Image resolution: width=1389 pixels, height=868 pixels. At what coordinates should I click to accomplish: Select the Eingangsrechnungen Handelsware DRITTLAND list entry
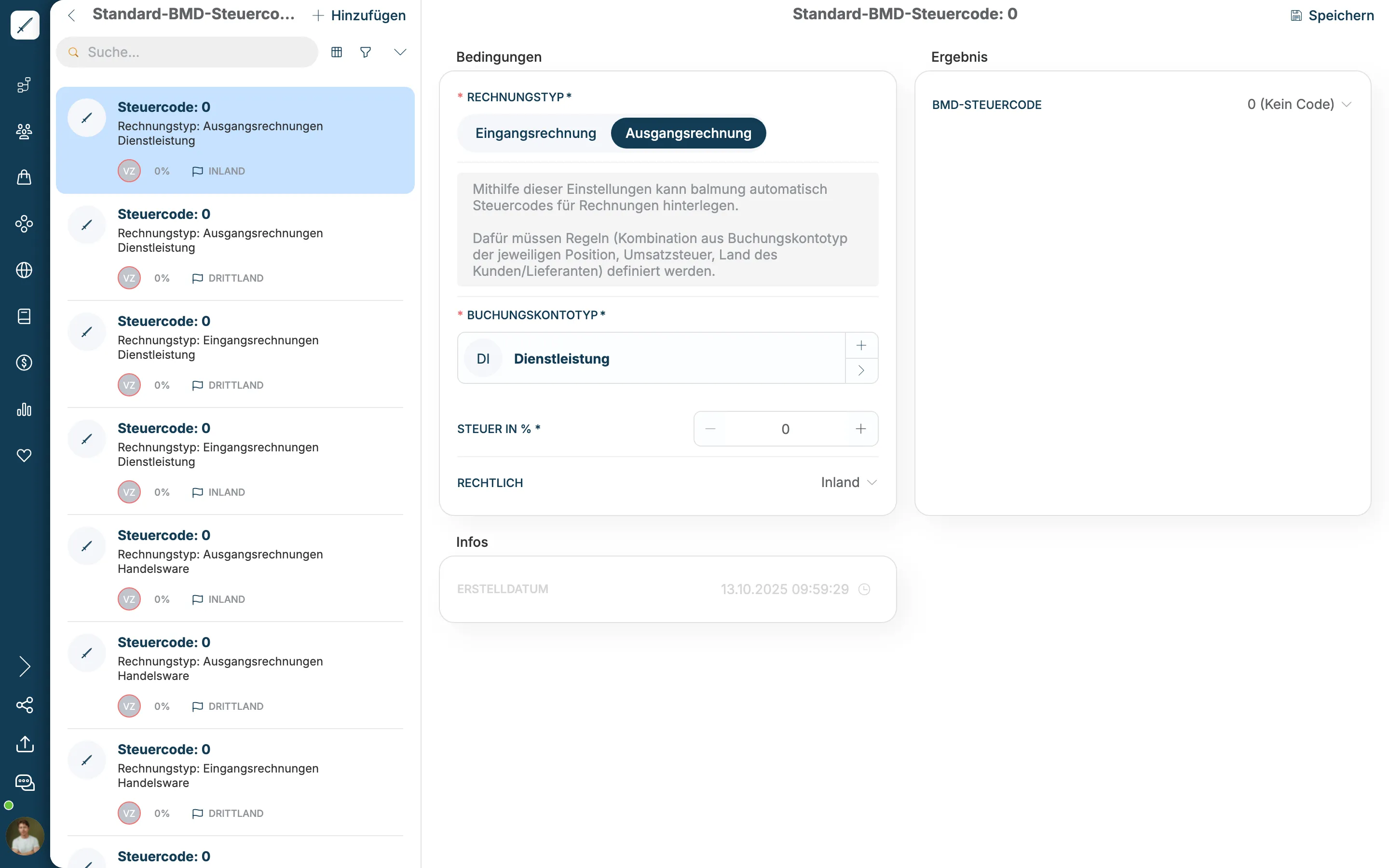(x=235, y=783)
